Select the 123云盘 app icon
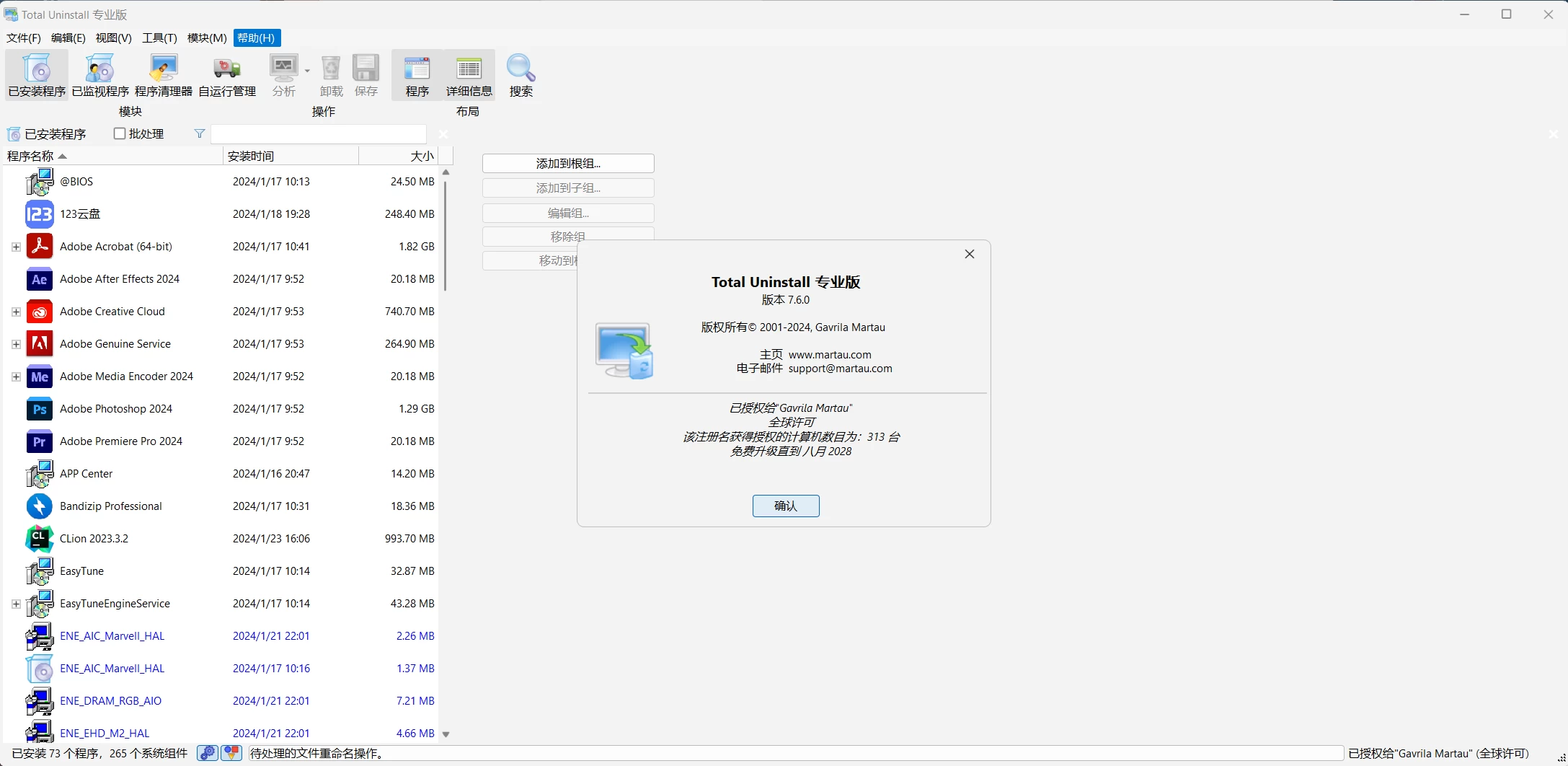The width and height of the screenshot is (1568, 766). point(40,214)
